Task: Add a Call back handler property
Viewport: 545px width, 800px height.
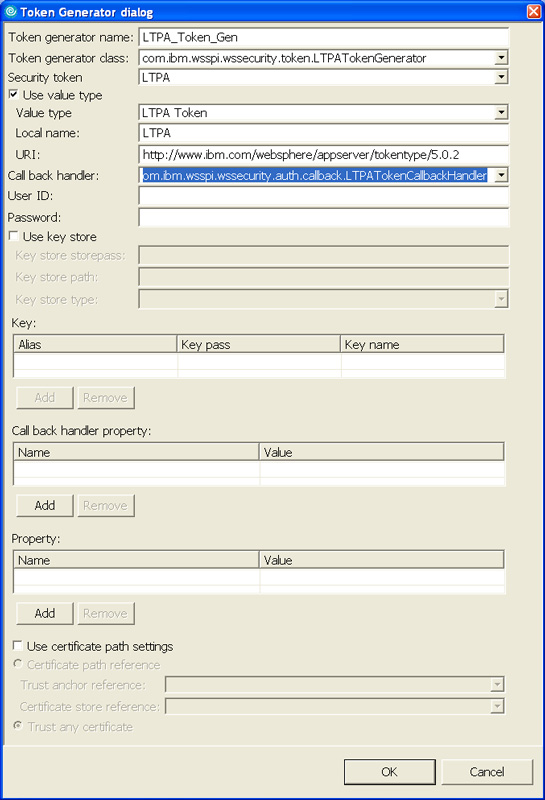Action: point(45,506)
